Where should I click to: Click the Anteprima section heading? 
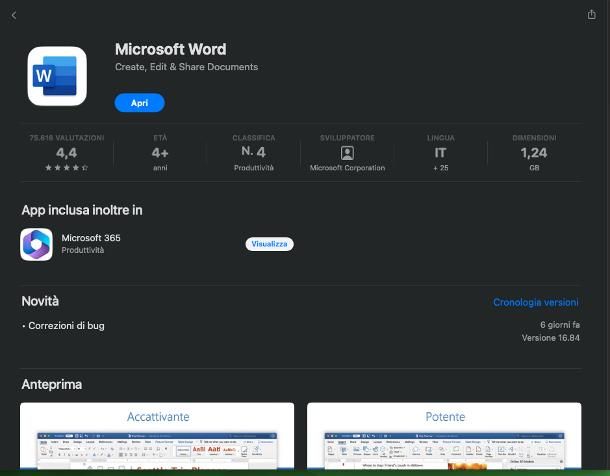tap(52, 384)
